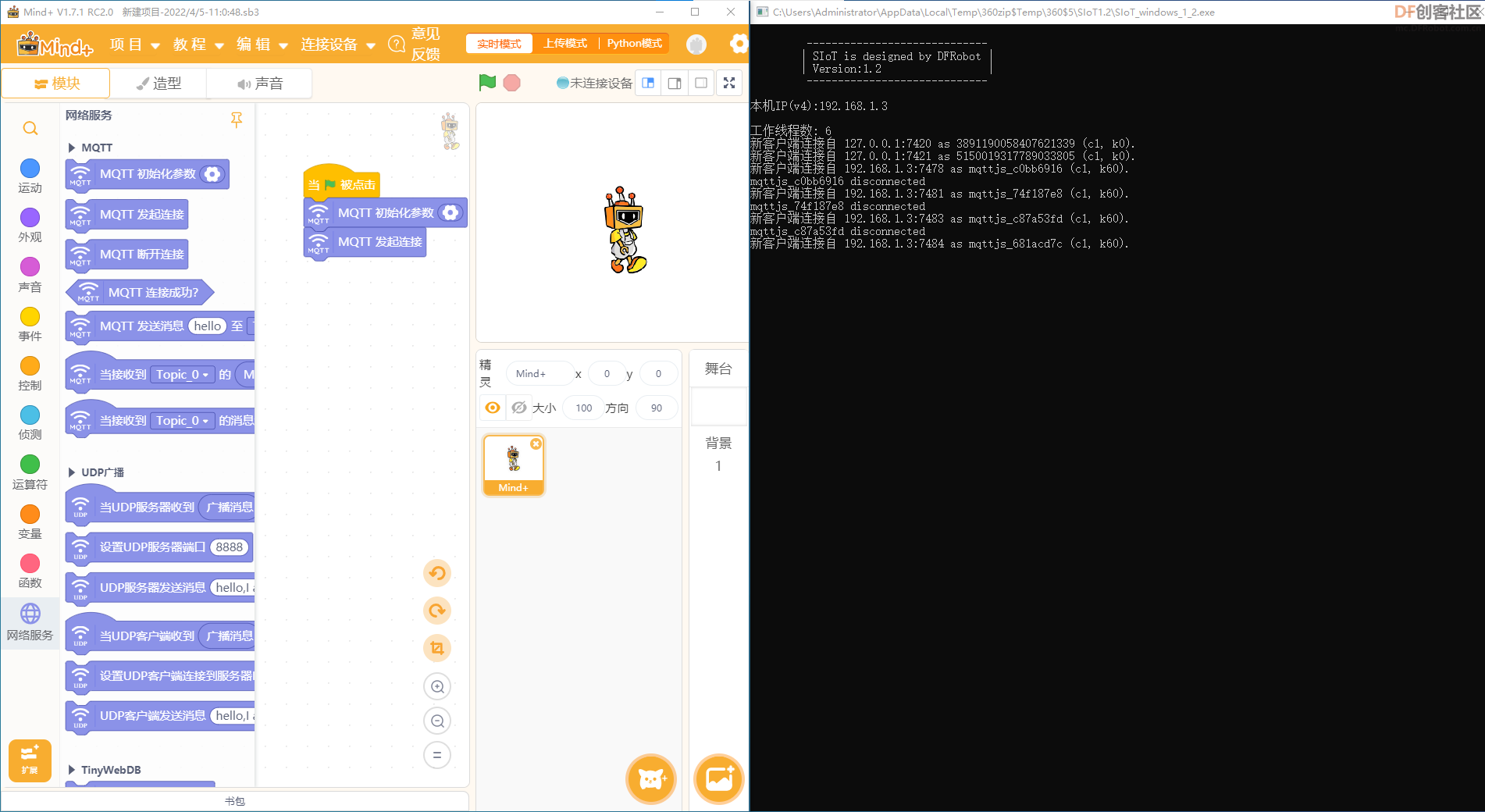Select the MQTT 连接成功? palette block

[140, 293]
